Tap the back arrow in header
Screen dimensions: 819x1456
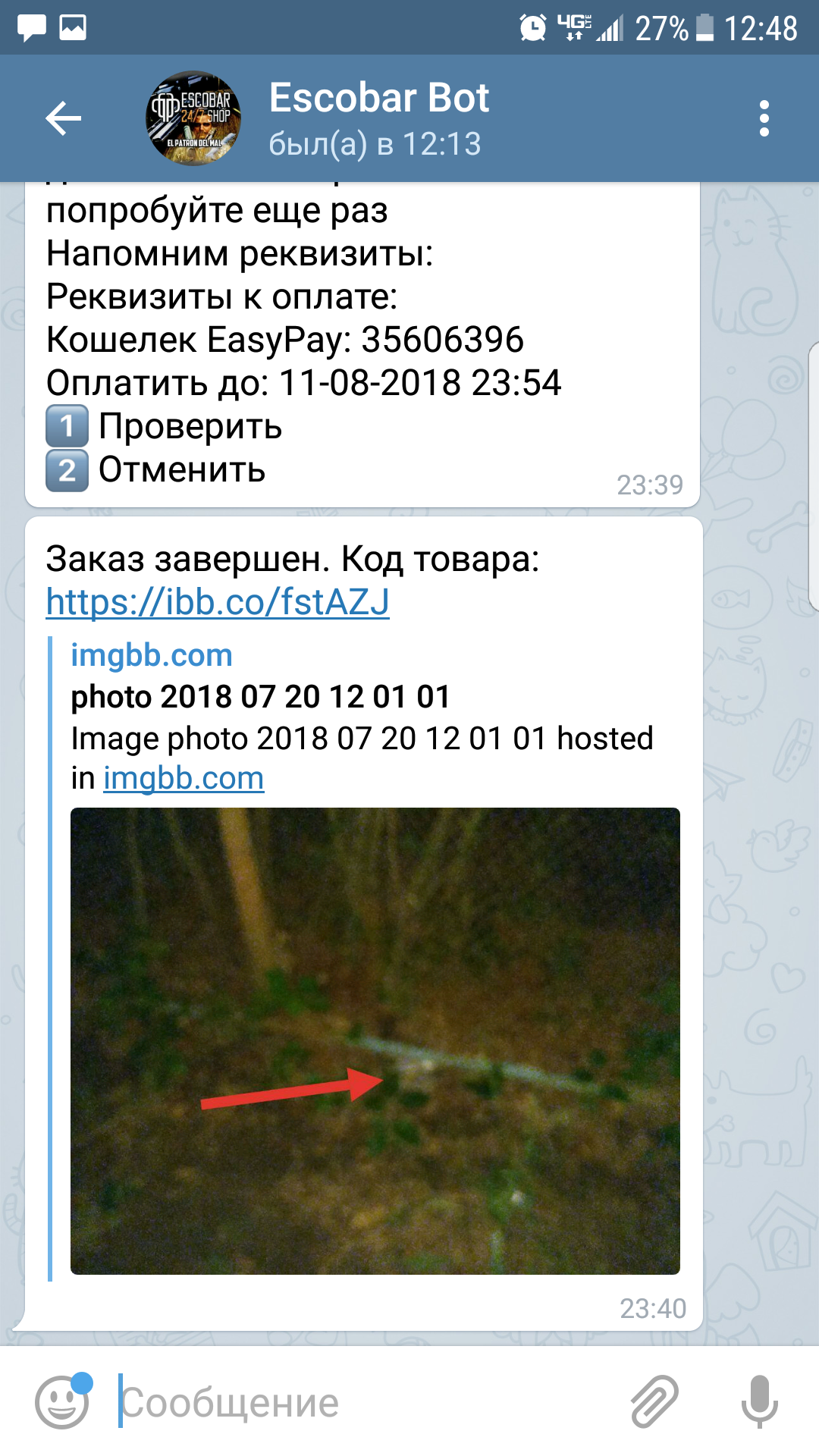coord(63,118)
